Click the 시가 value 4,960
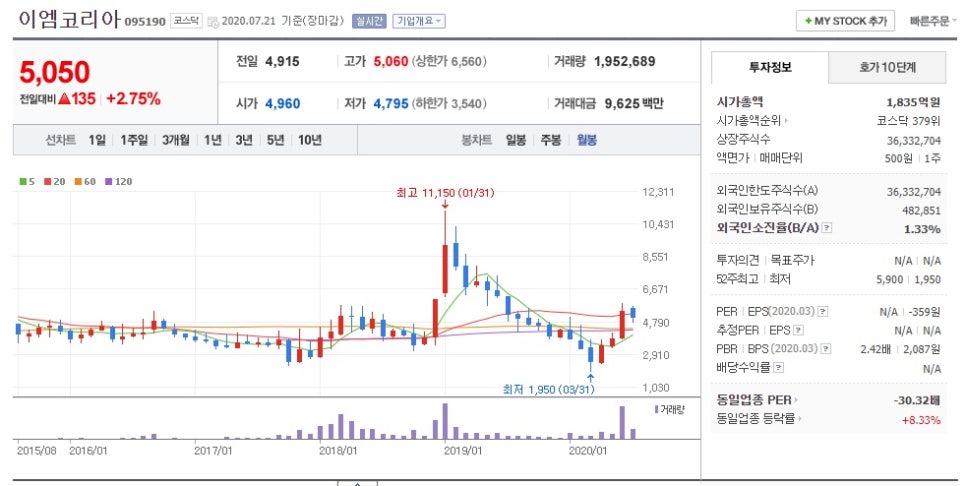 (282, 103)
